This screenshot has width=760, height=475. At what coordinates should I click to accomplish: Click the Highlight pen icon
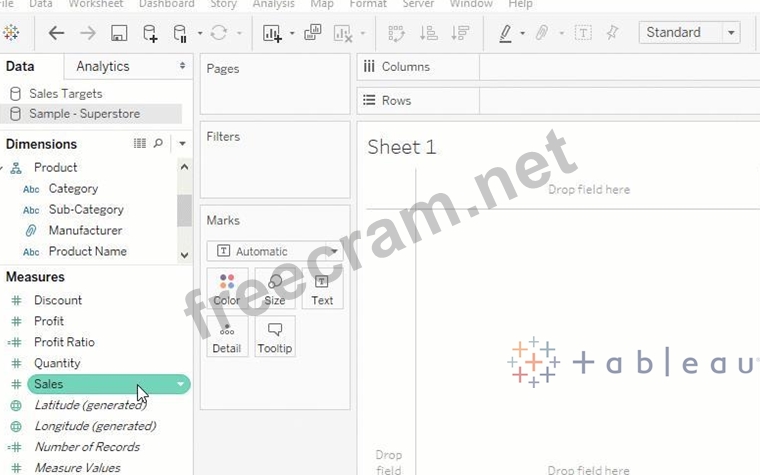click(506, 33)
